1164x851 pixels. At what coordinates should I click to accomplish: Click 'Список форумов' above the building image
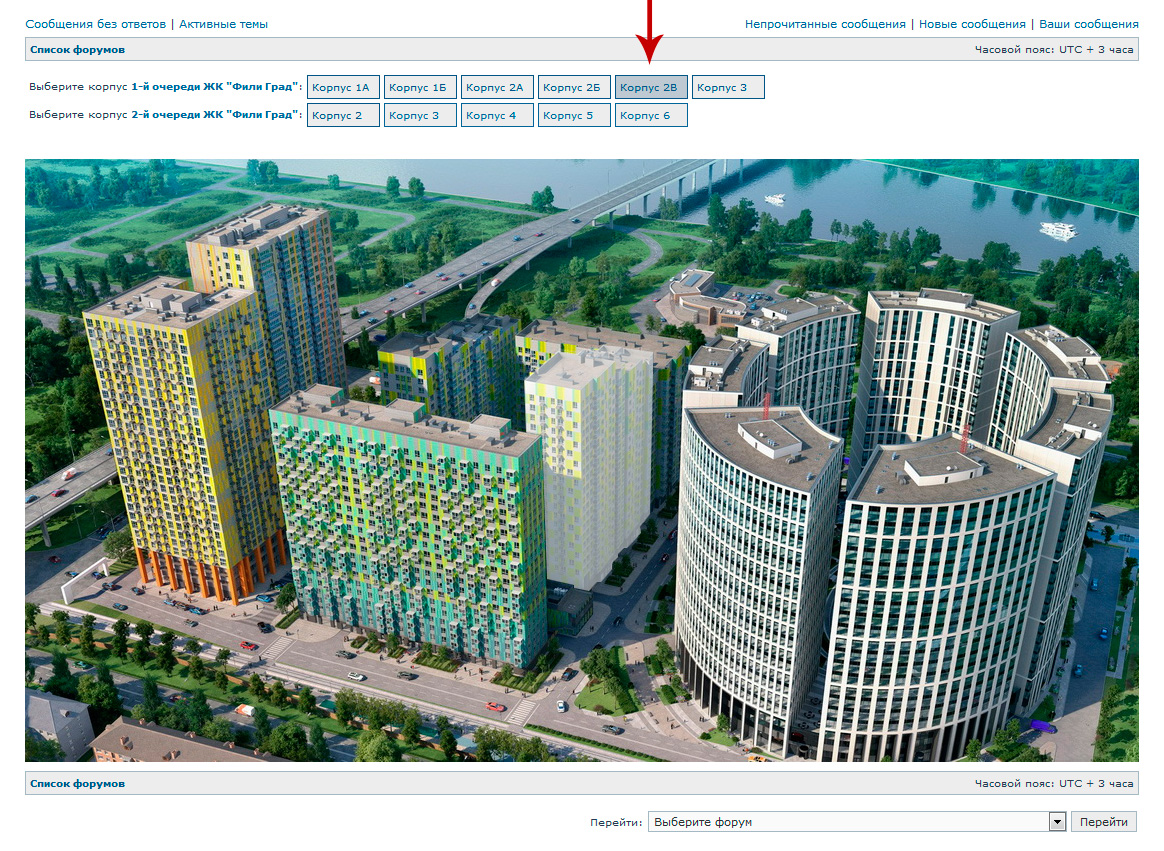pos(77,49)
